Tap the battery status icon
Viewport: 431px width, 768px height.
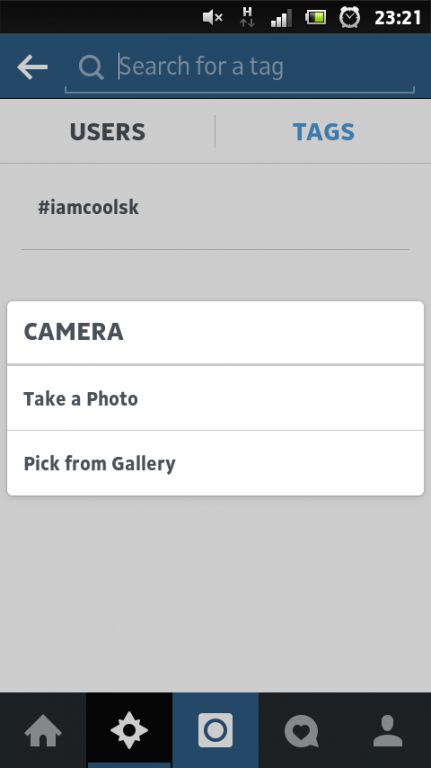click(x=316, y=18)
